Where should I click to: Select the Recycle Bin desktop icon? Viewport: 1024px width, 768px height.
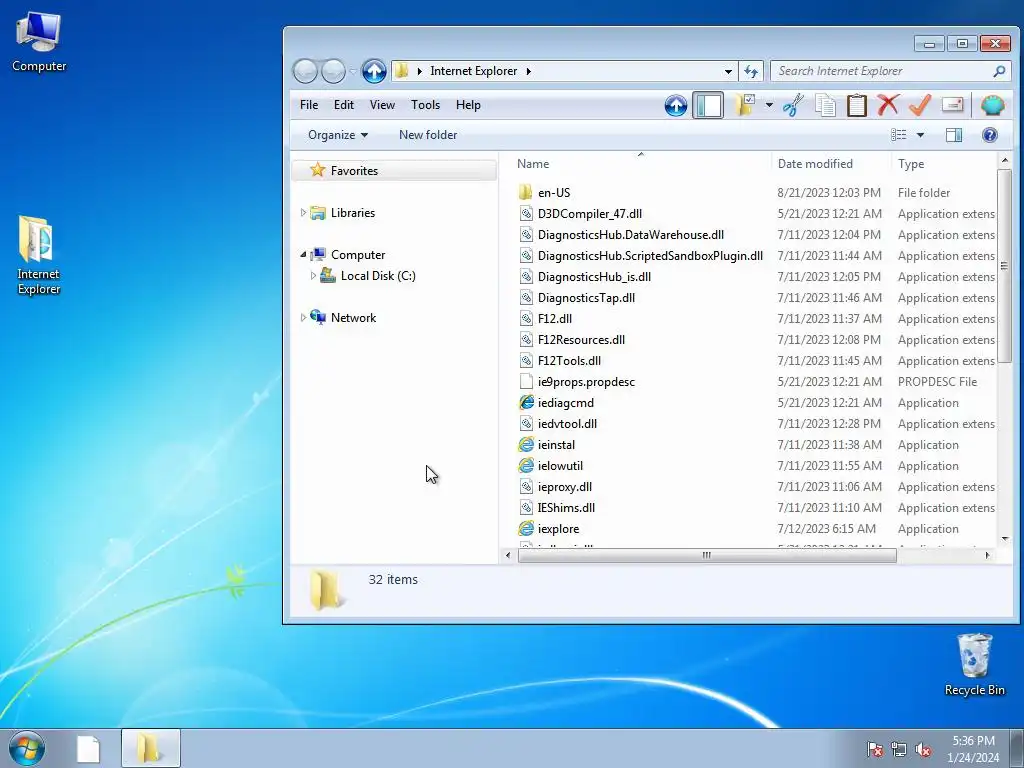tap(974, 665)
